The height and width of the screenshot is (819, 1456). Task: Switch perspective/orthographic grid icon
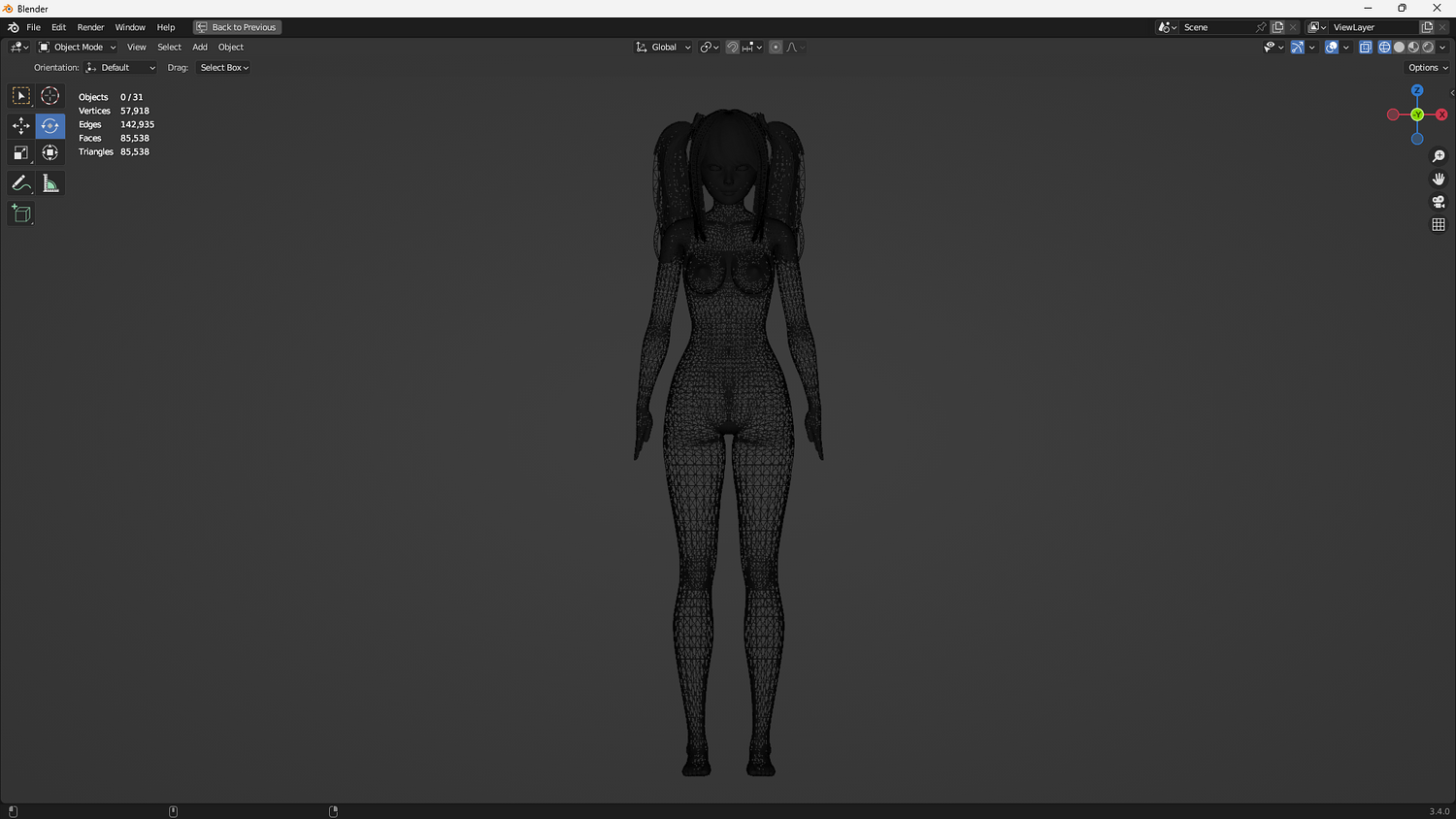1439,224
